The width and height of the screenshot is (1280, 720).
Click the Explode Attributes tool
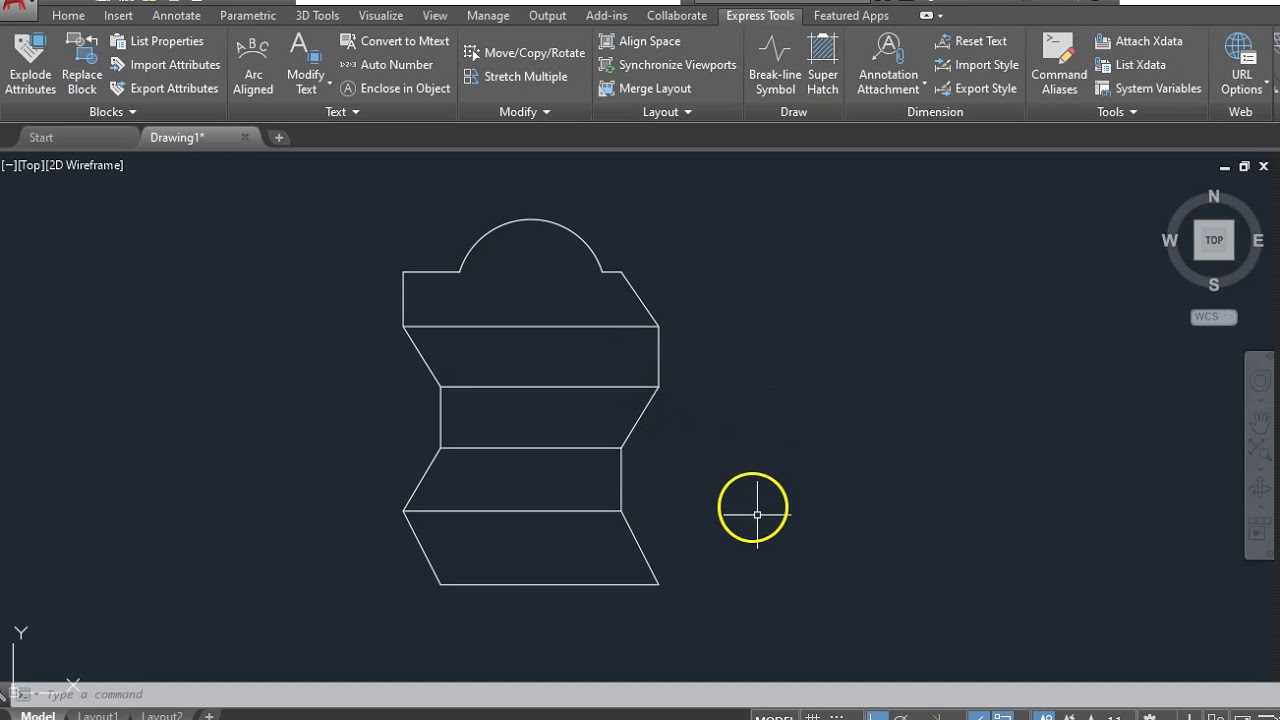30,64
